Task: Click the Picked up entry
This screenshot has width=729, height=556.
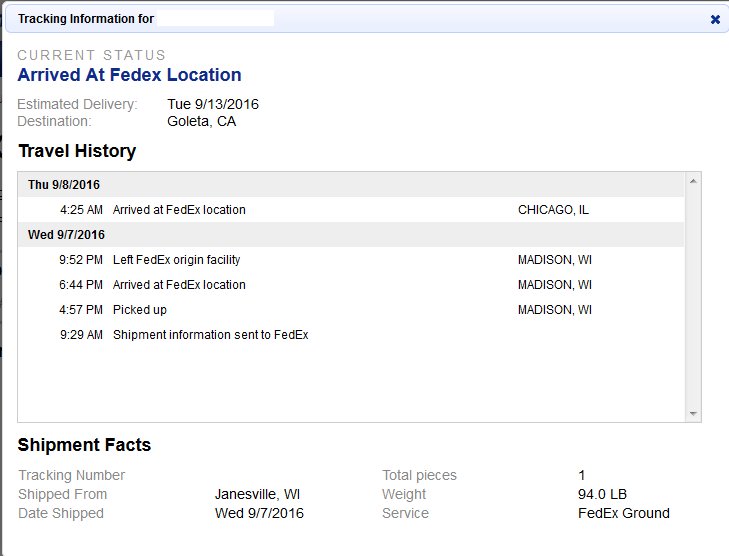Action: click(x=140, y=310)
